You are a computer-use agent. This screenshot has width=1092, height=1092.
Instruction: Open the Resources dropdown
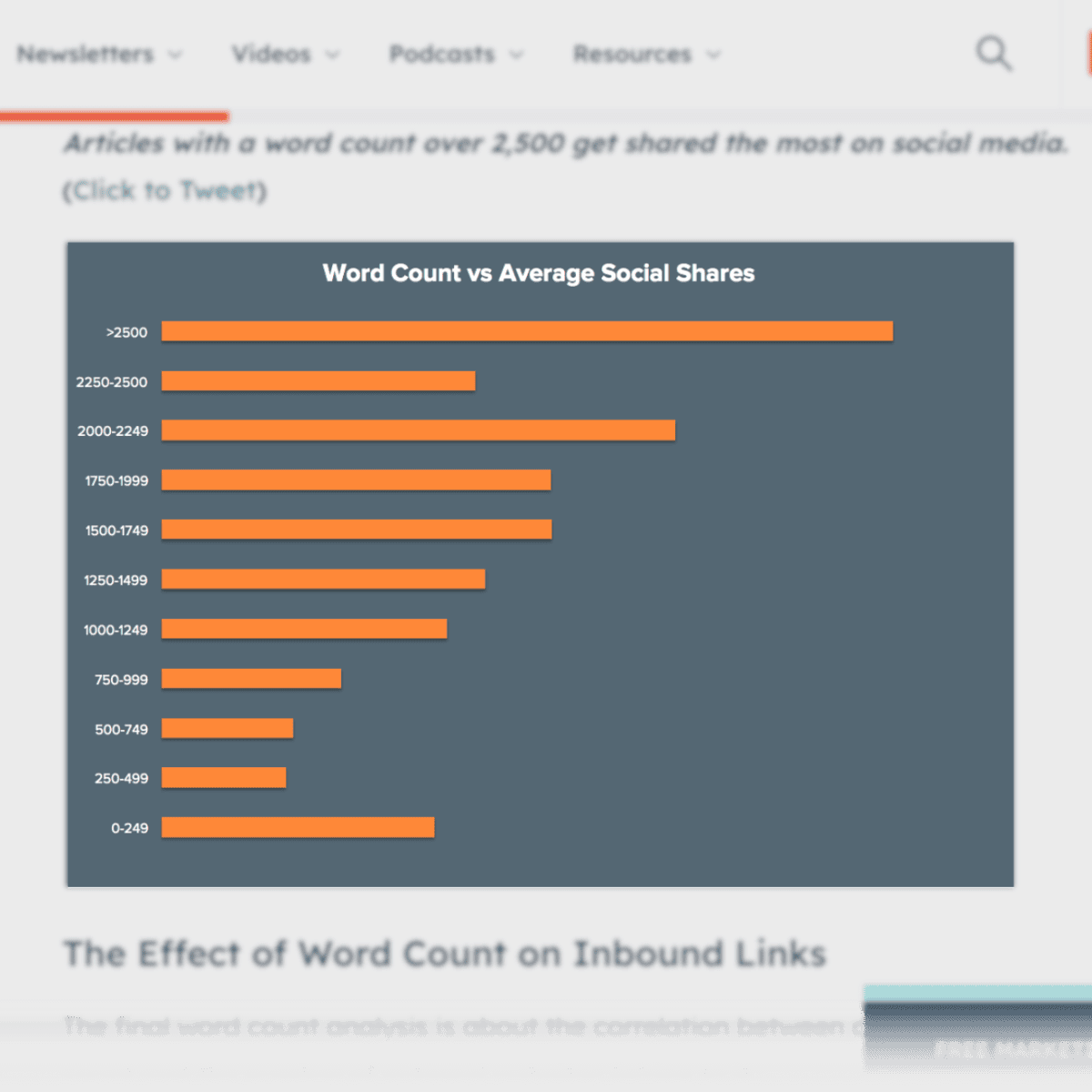[716, 55]
